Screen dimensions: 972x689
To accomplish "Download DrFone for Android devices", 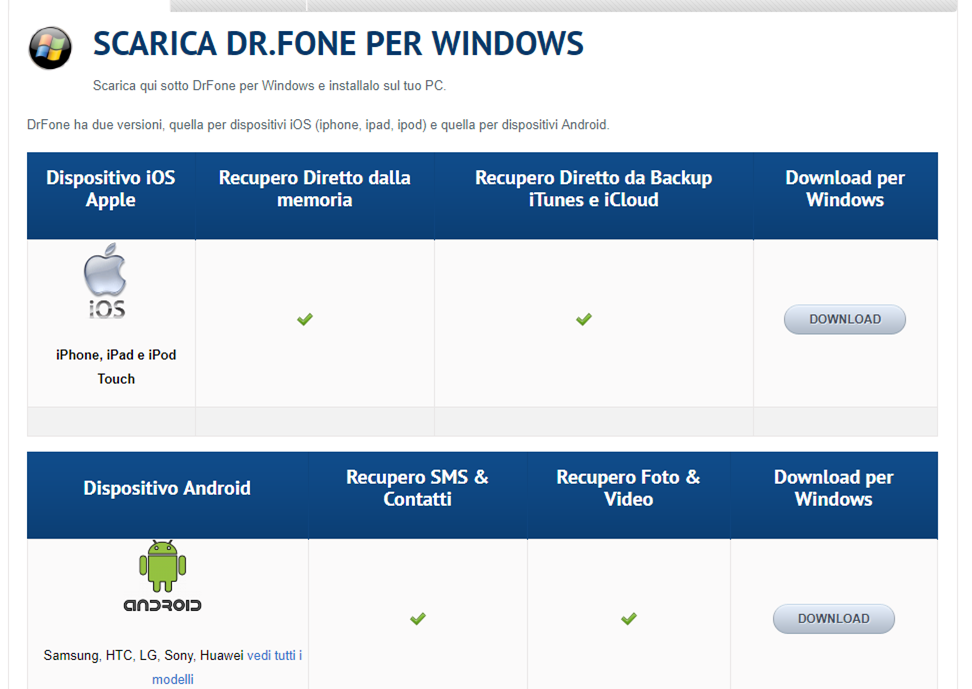I will point(834,619).
